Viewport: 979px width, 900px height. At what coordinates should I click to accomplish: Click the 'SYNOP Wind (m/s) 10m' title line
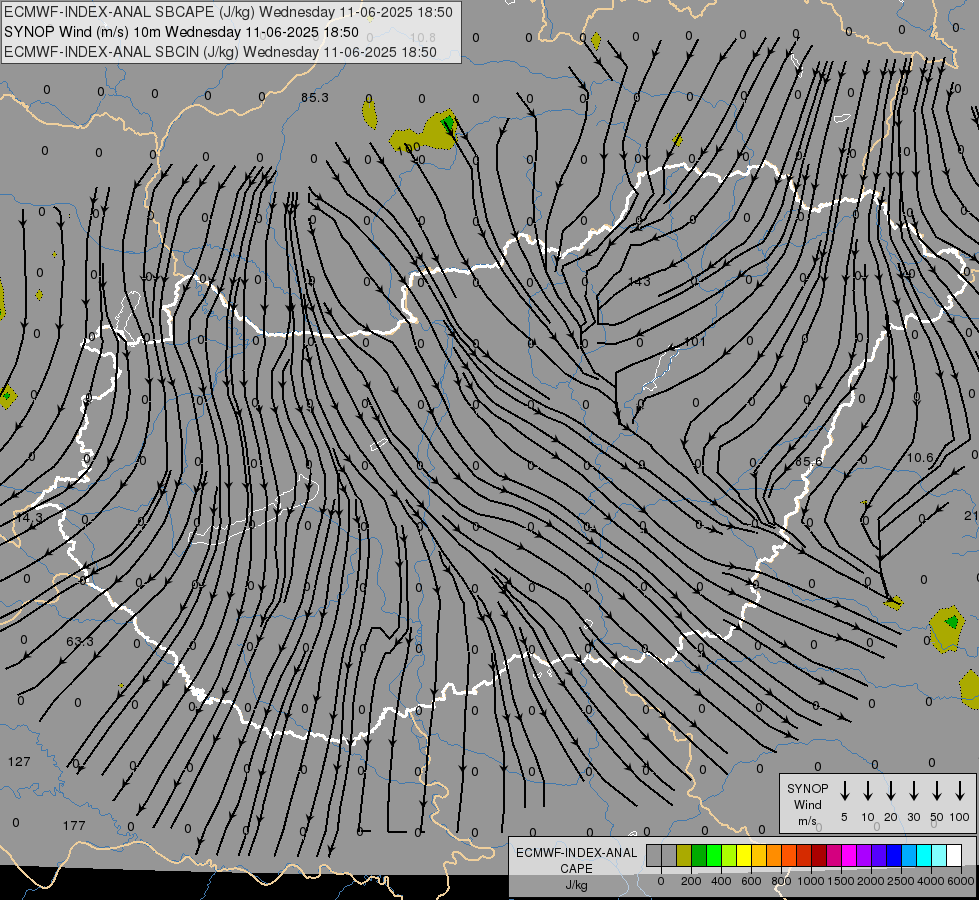click(x=181, y=32)
